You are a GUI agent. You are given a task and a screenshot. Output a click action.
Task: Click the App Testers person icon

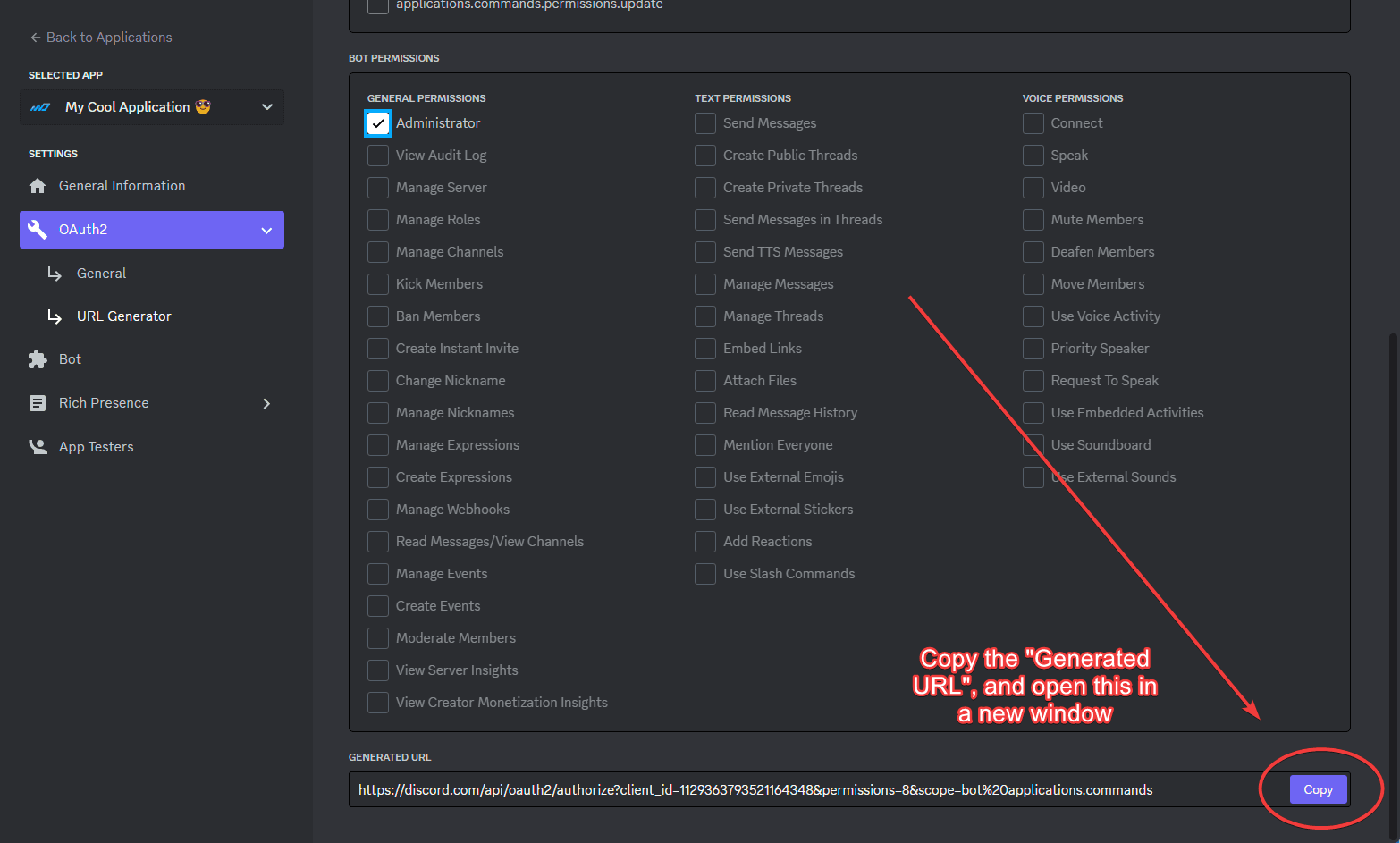38,447
